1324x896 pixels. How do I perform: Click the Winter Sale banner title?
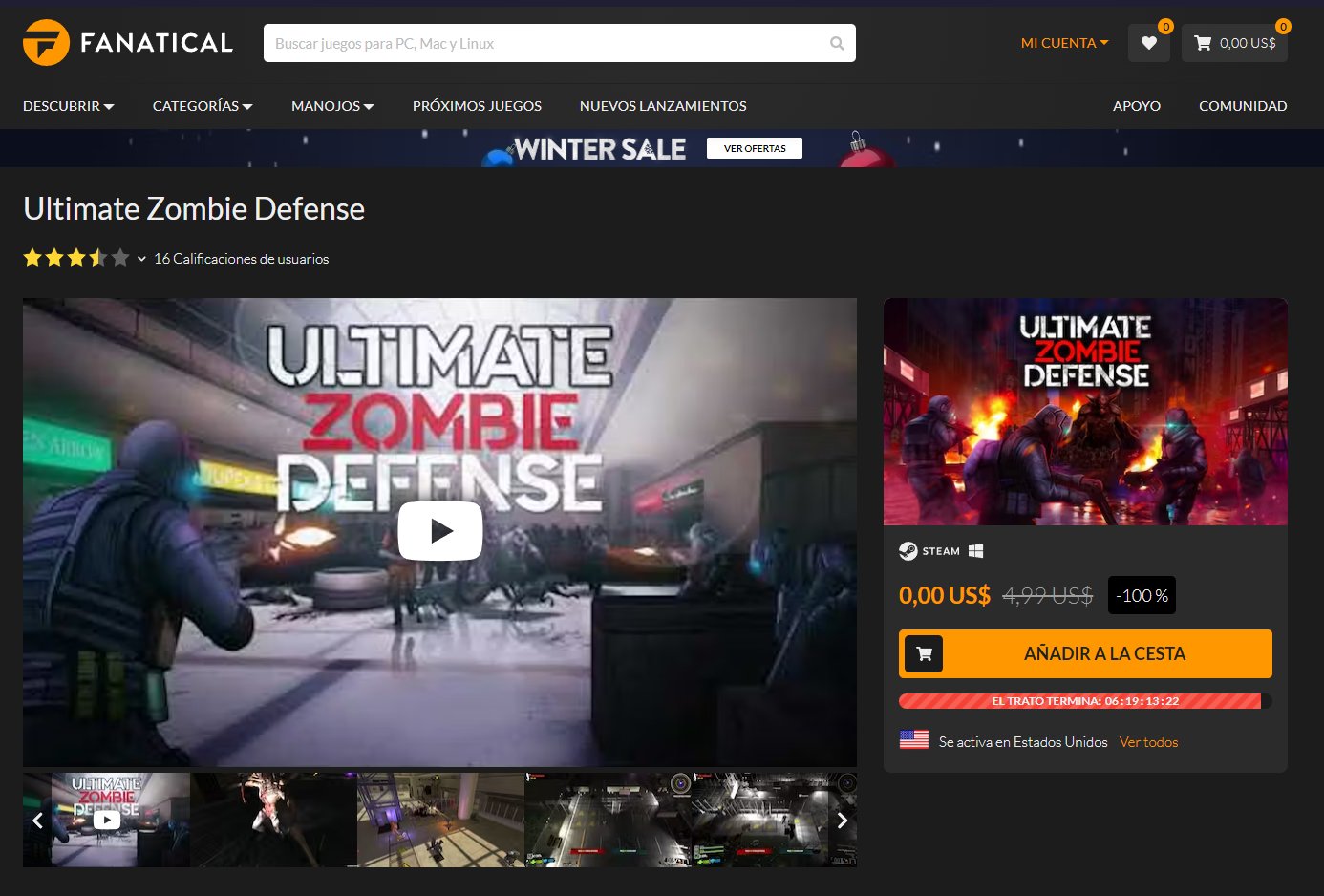tap(600, 149)
